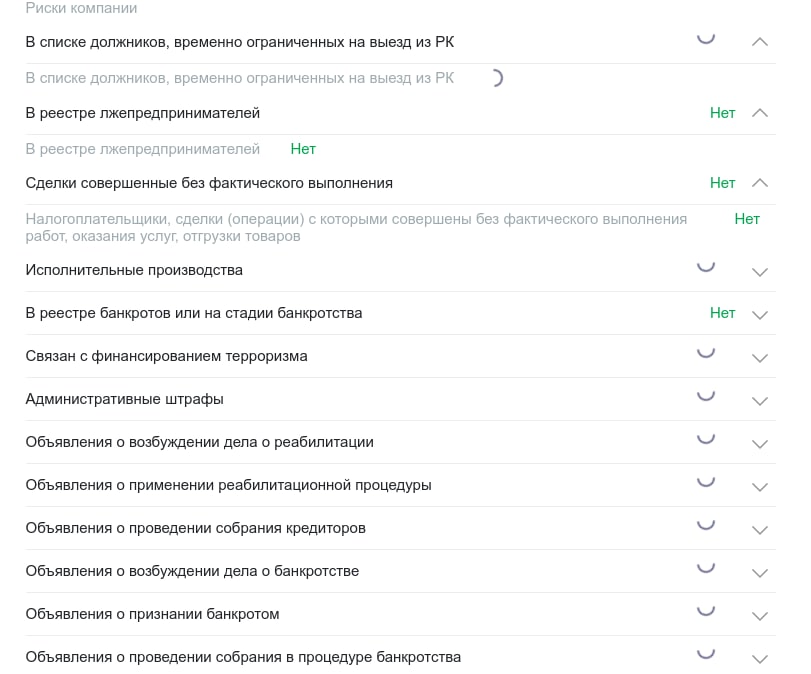The image size is (811, 674).
Task: Click green 'Нет' next to gray lжепредпринимателей sub-row
Action: [x=303, y=149]
